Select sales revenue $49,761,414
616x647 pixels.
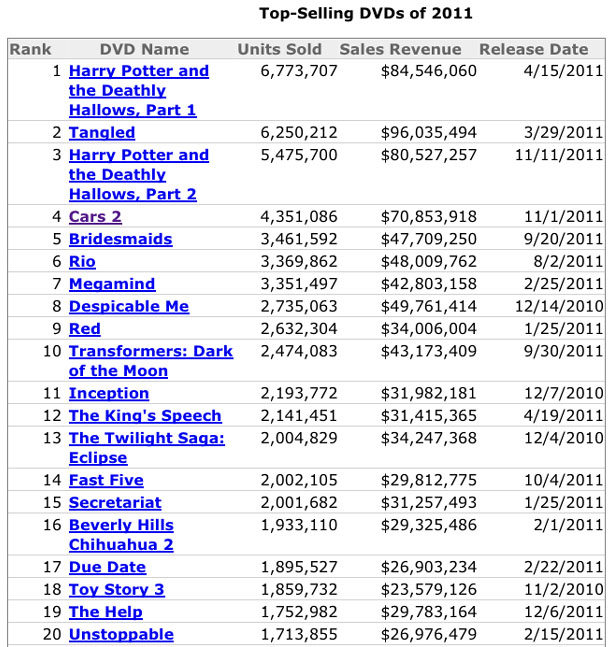pos(429,307)
